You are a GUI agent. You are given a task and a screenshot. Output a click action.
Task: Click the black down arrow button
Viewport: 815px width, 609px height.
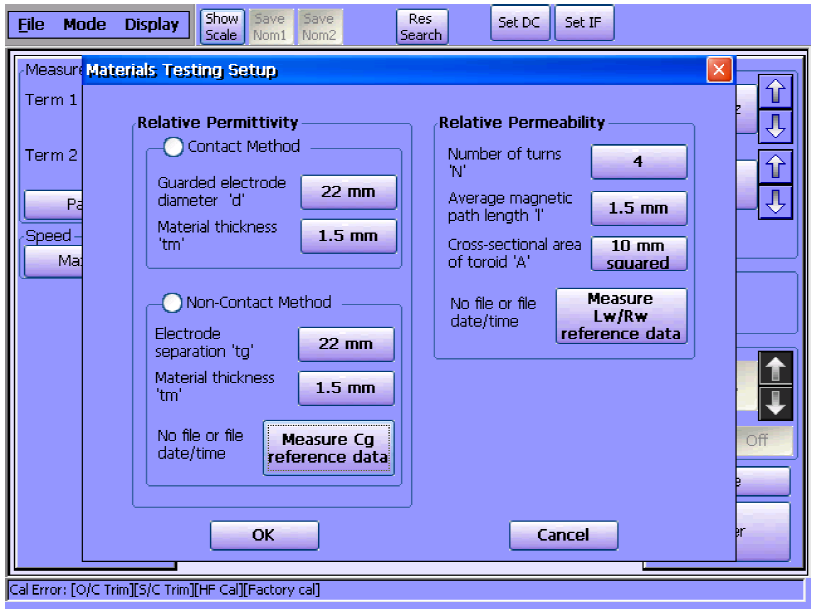tap(776, 403)
